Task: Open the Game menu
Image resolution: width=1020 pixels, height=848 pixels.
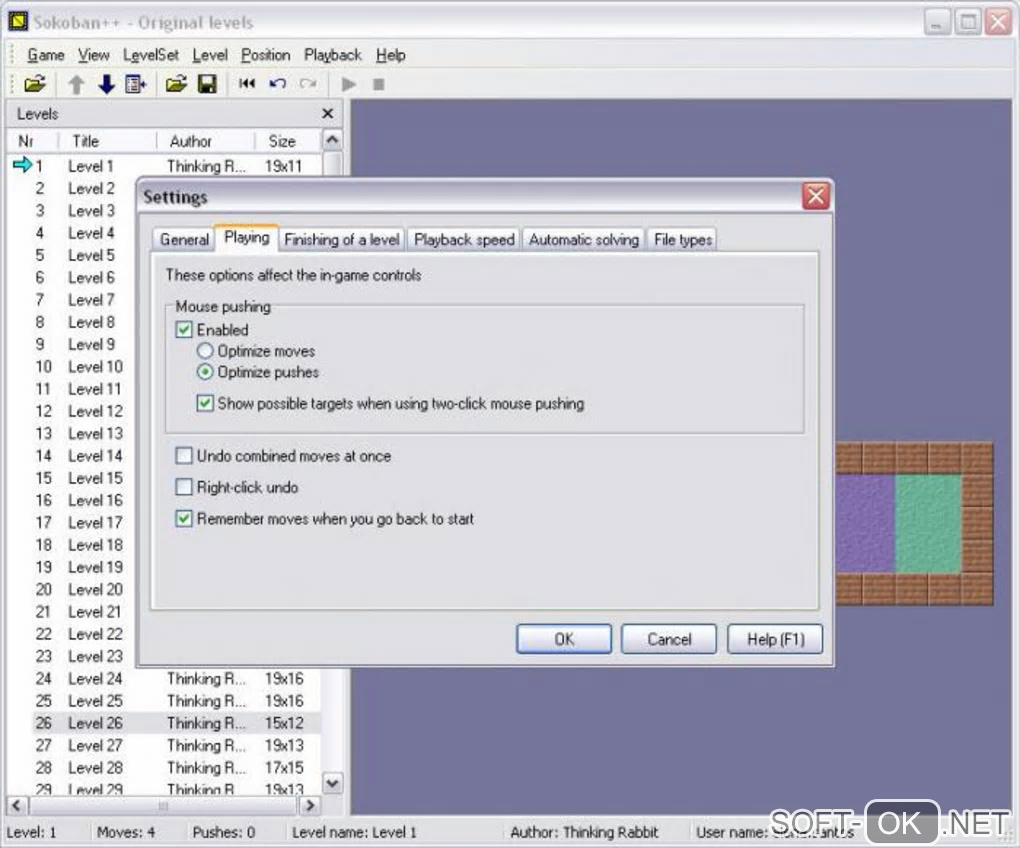Action: pos(46,55)
